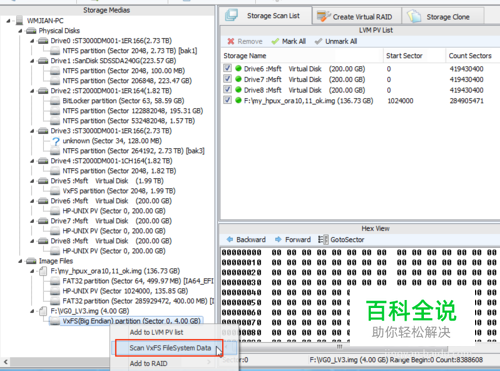Collapse the Image Files node
Screen dimensions: 500x371
coord(20,261)
